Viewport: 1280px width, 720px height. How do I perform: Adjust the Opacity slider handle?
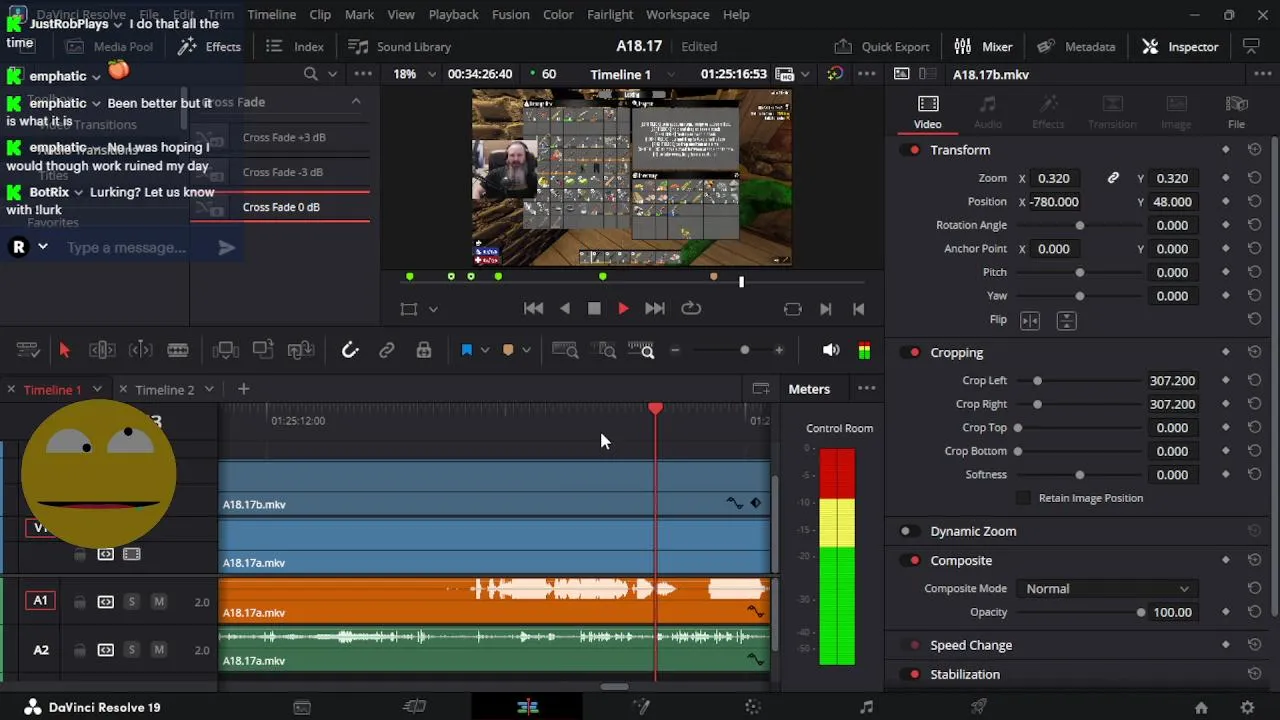(1141, 613)
